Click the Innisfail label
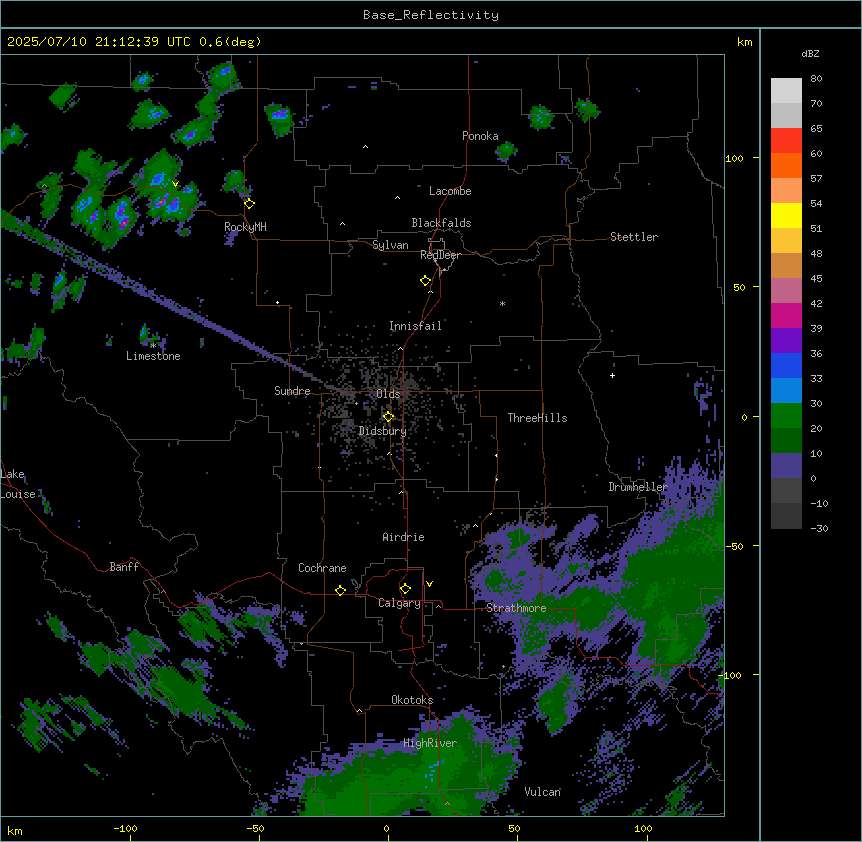This screenshot has height=842, width=862. point(415,326)
